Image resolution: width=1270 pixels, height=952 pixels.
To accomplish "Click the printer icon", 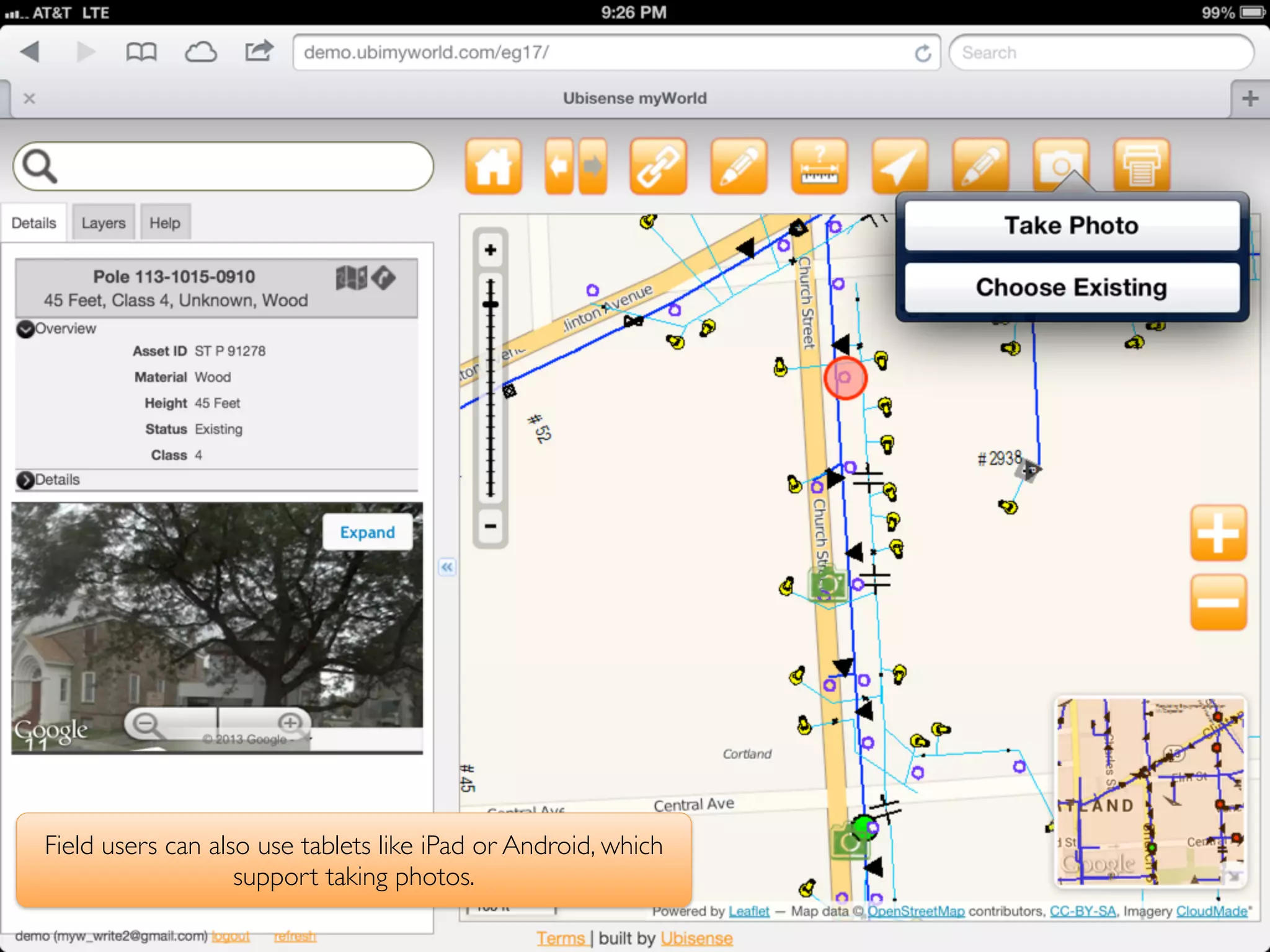I will pos(1142,165).
